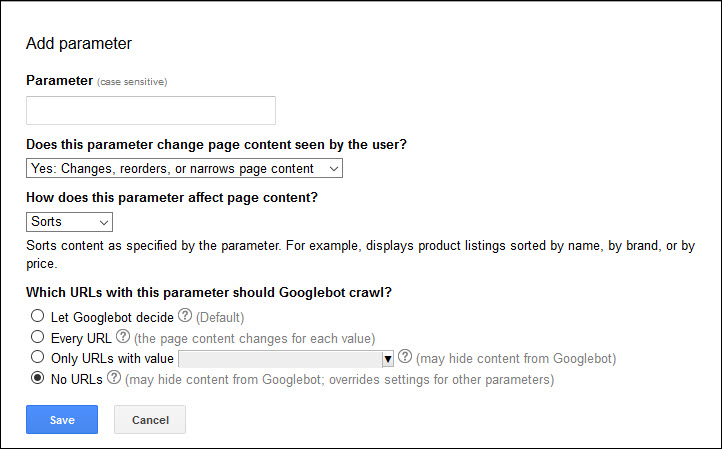Select the Let Googlebot decide option
This screenshot has height=449, width=722.
click(x=38, y=318)
